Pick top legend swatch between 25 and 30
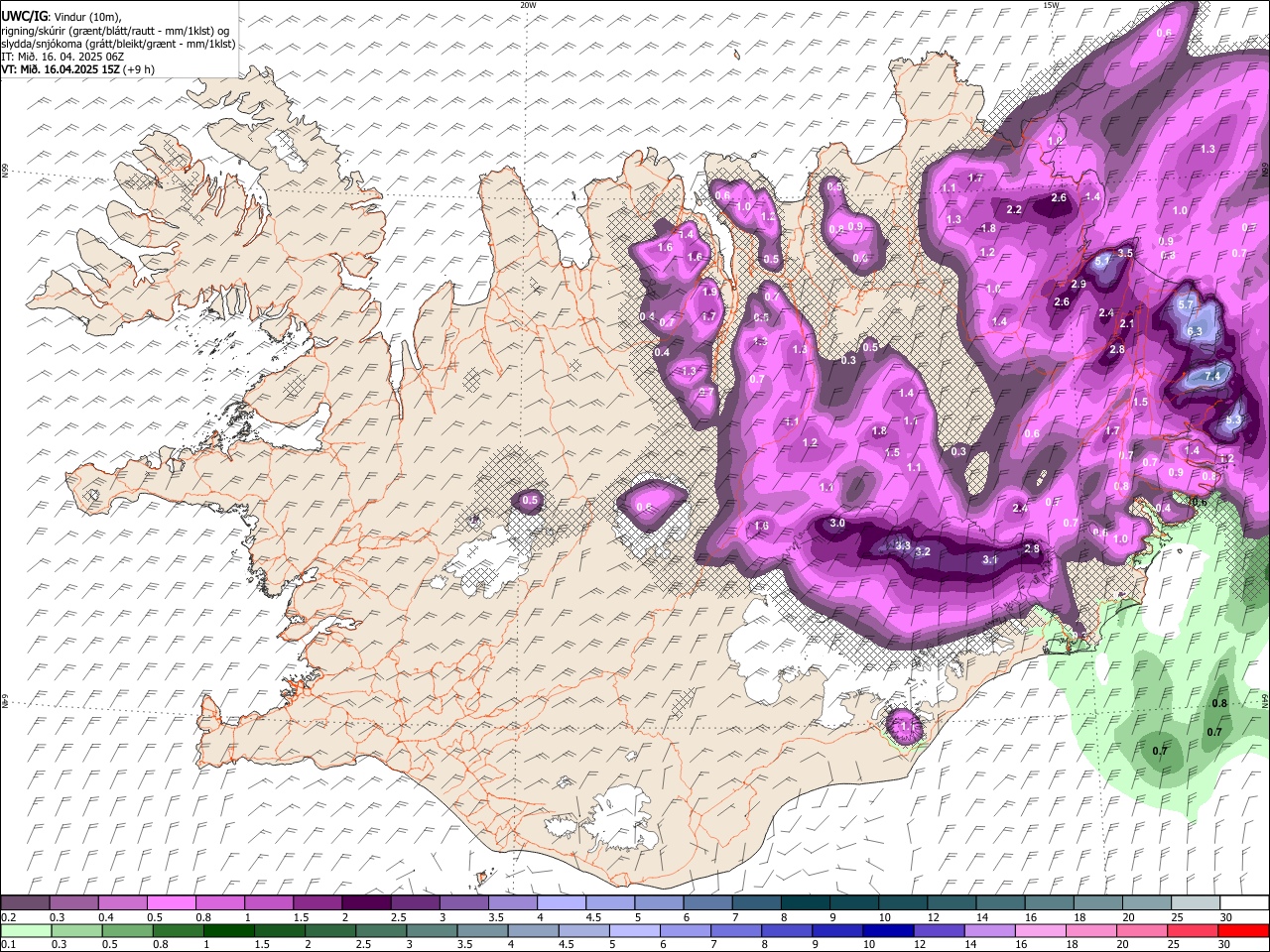The height and width of the screenshot is (952, 1270). tap(1195, 903)
